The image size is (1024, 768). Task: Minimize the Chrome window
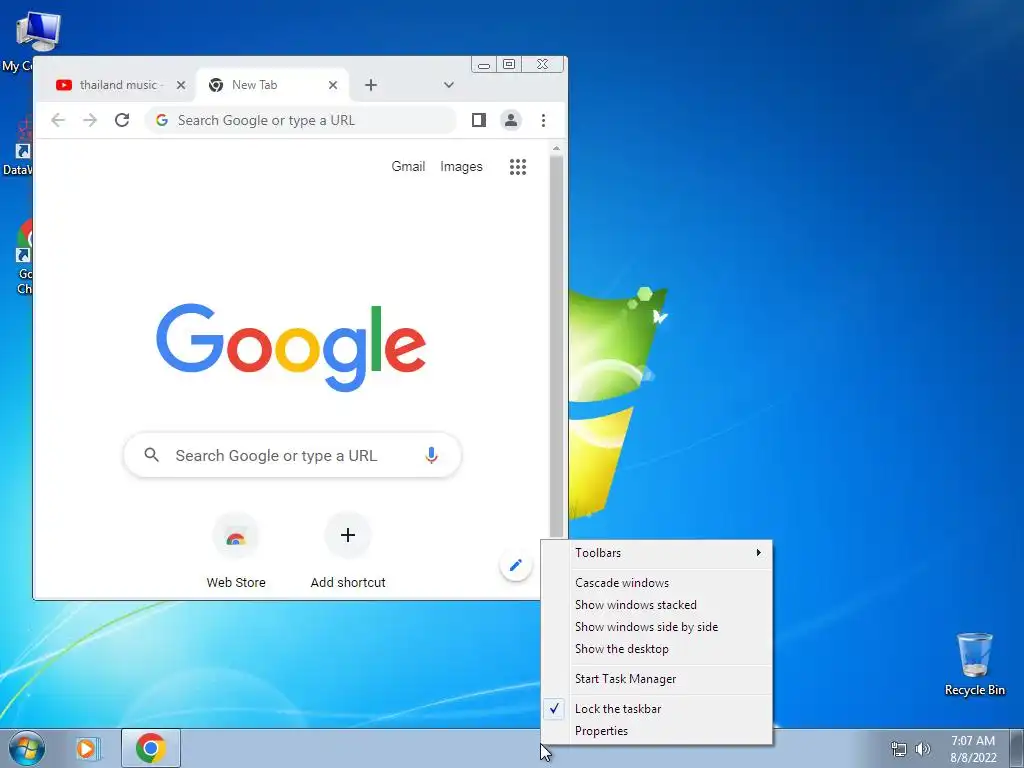[484, 65]
